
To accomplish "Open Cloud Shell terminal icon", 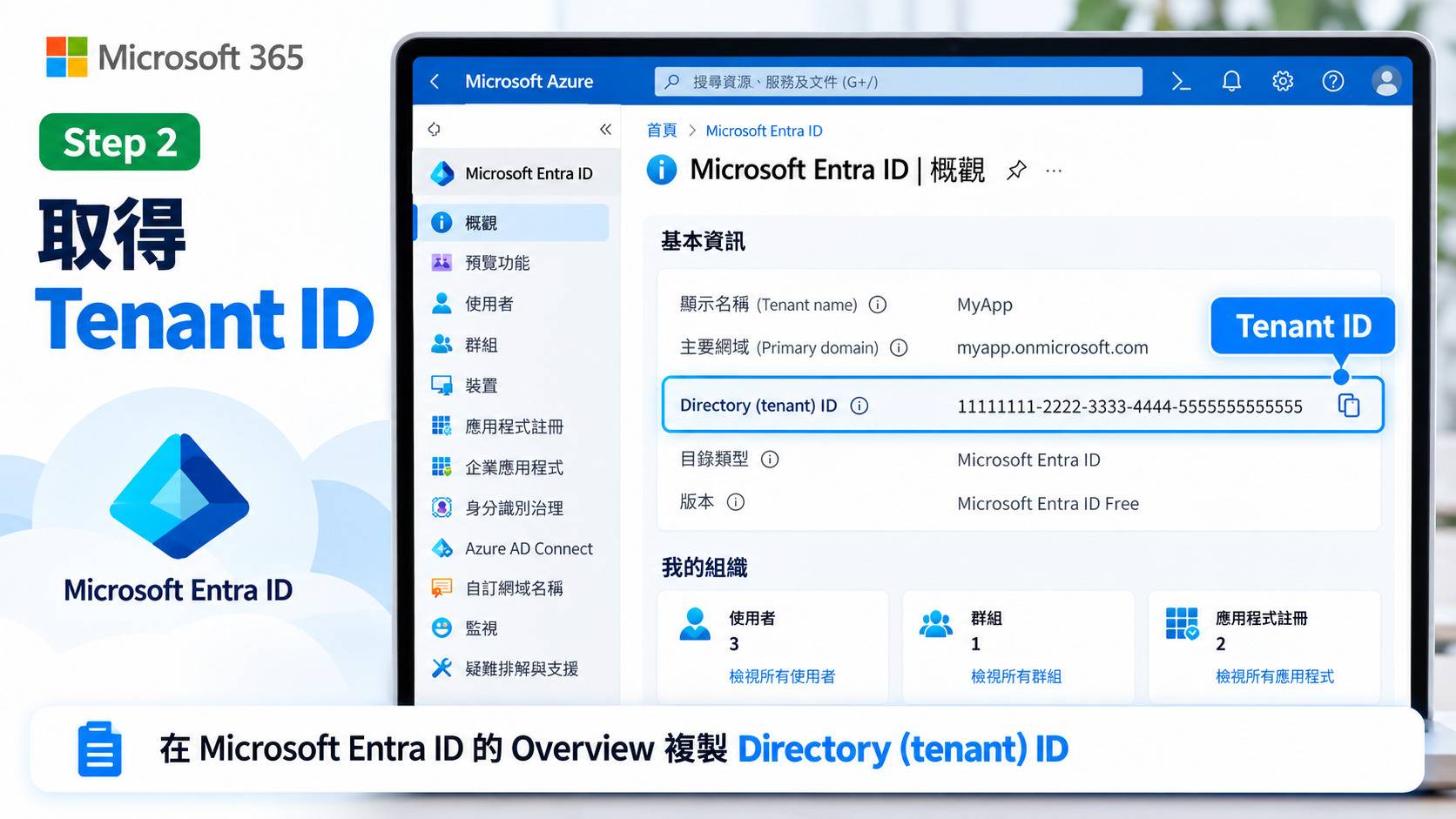I will coord(1181,82).
